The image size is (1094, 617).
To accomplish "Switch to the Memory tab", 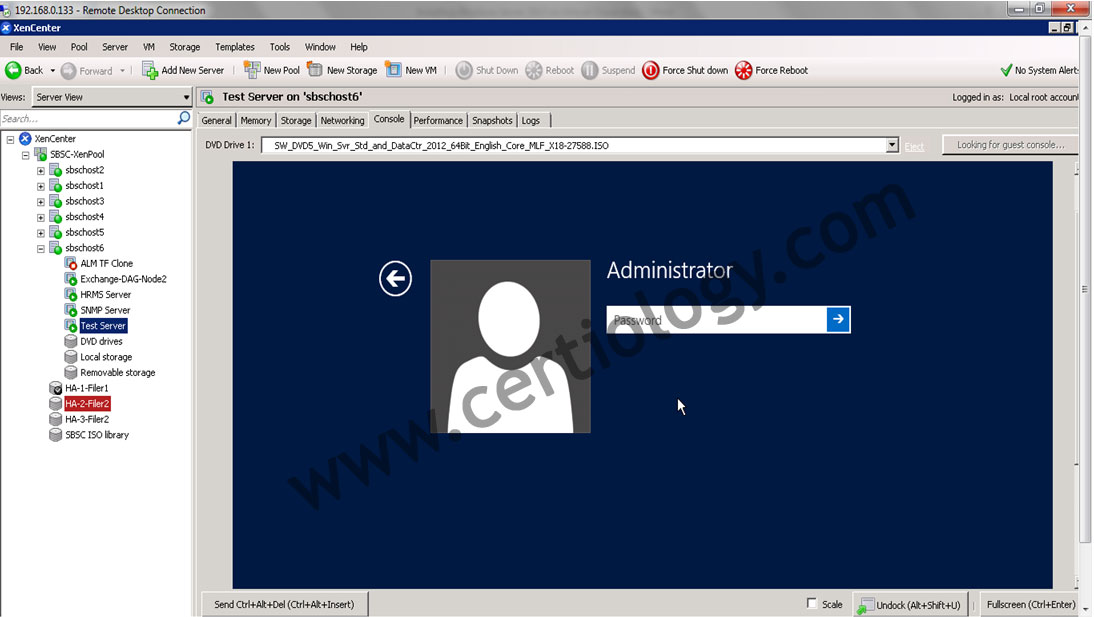I will click(255, 120).
